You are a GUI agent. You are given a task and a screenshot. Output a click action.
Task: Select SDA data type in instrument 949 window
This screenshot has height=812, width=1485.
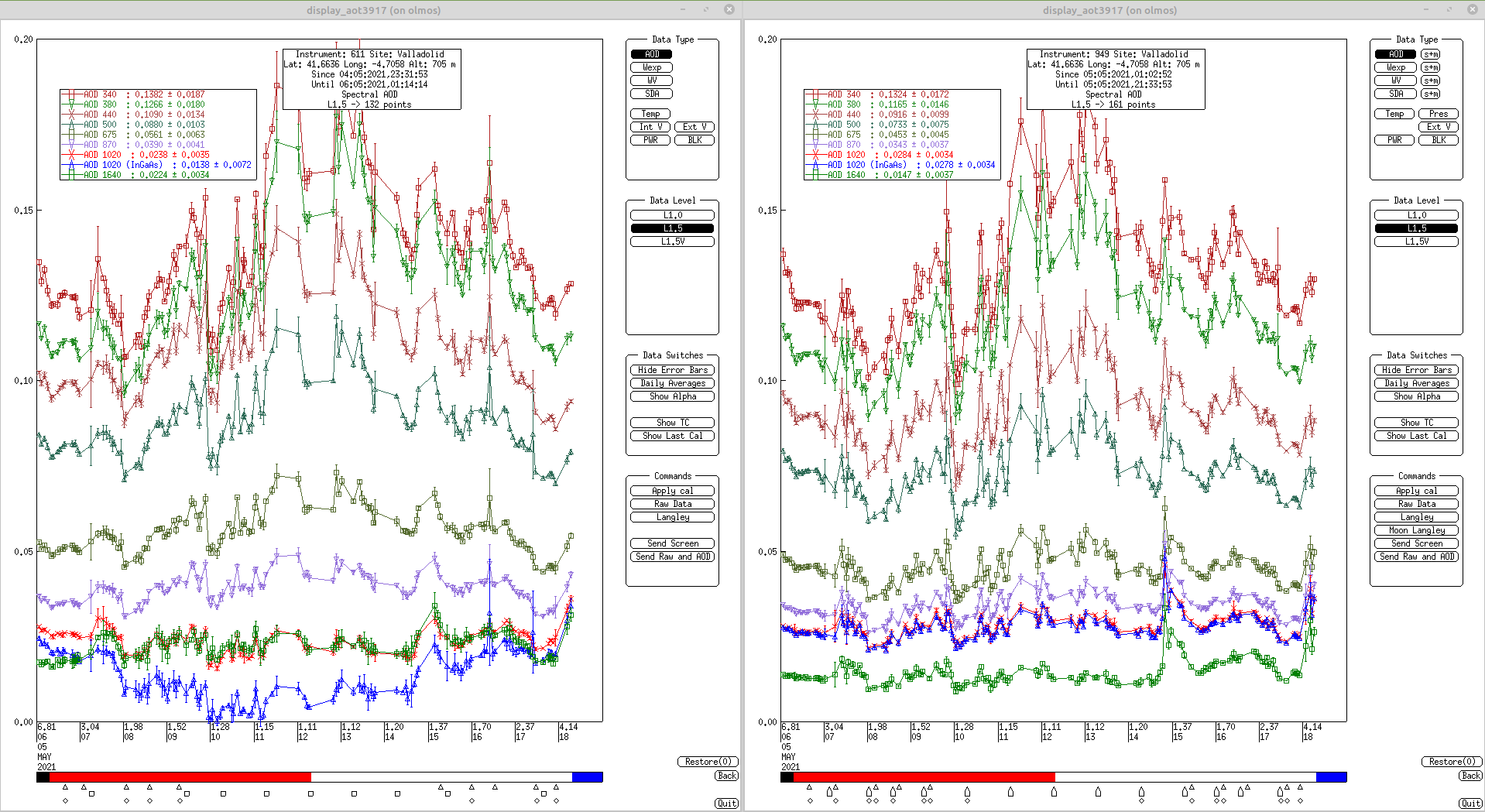pos(1395,94)
